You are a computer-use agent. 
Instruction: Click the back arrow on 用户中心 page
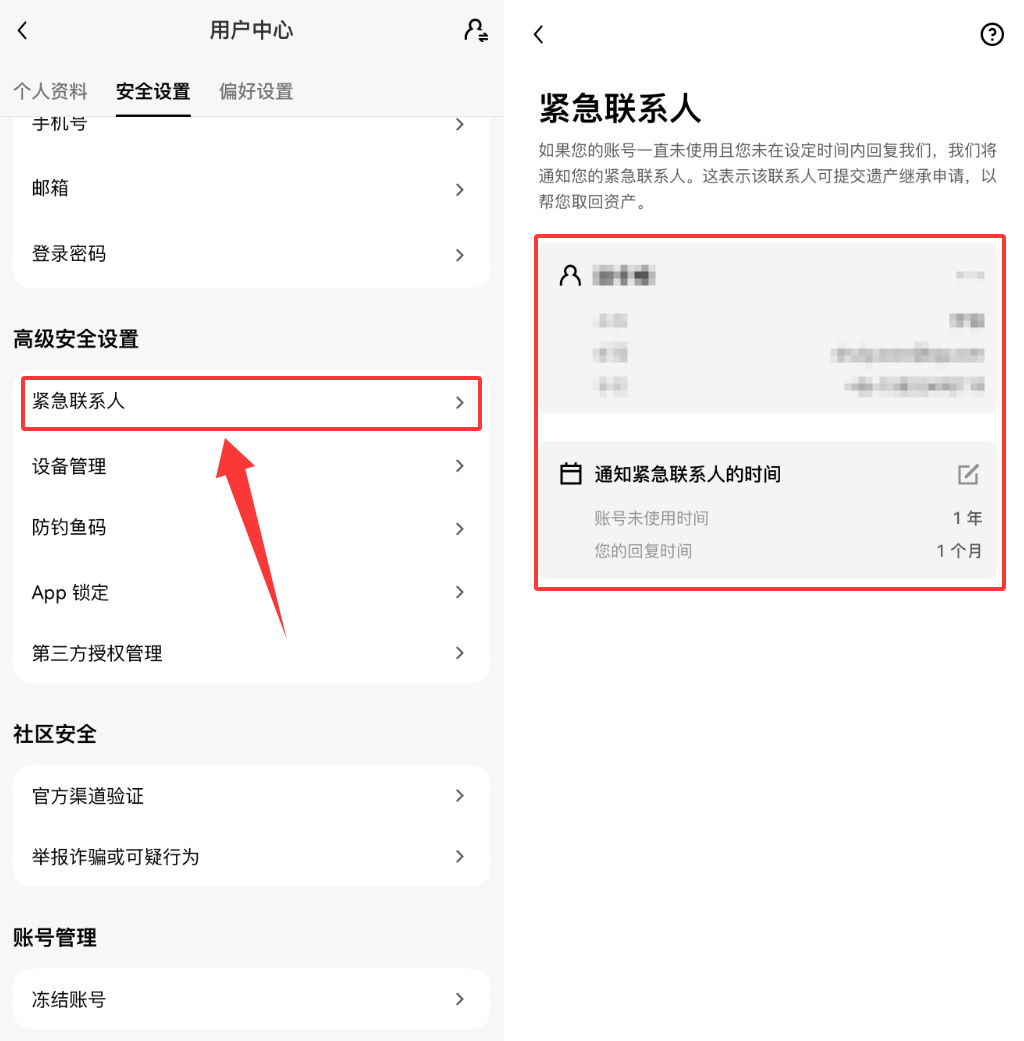[x=22, y=30]
